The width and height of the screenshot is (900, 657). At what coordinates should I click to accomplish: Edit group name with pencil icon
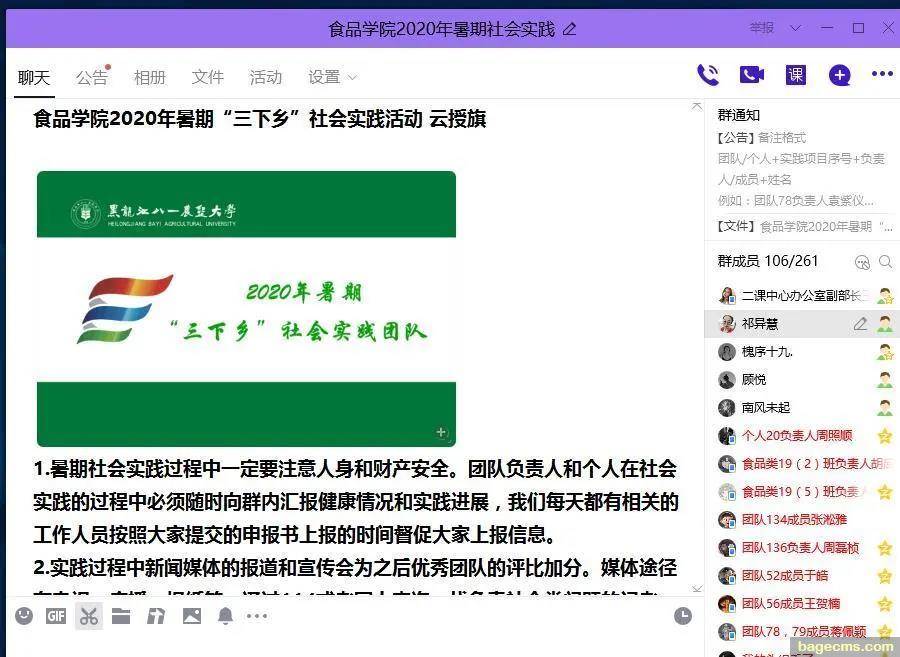pos(570,29)
